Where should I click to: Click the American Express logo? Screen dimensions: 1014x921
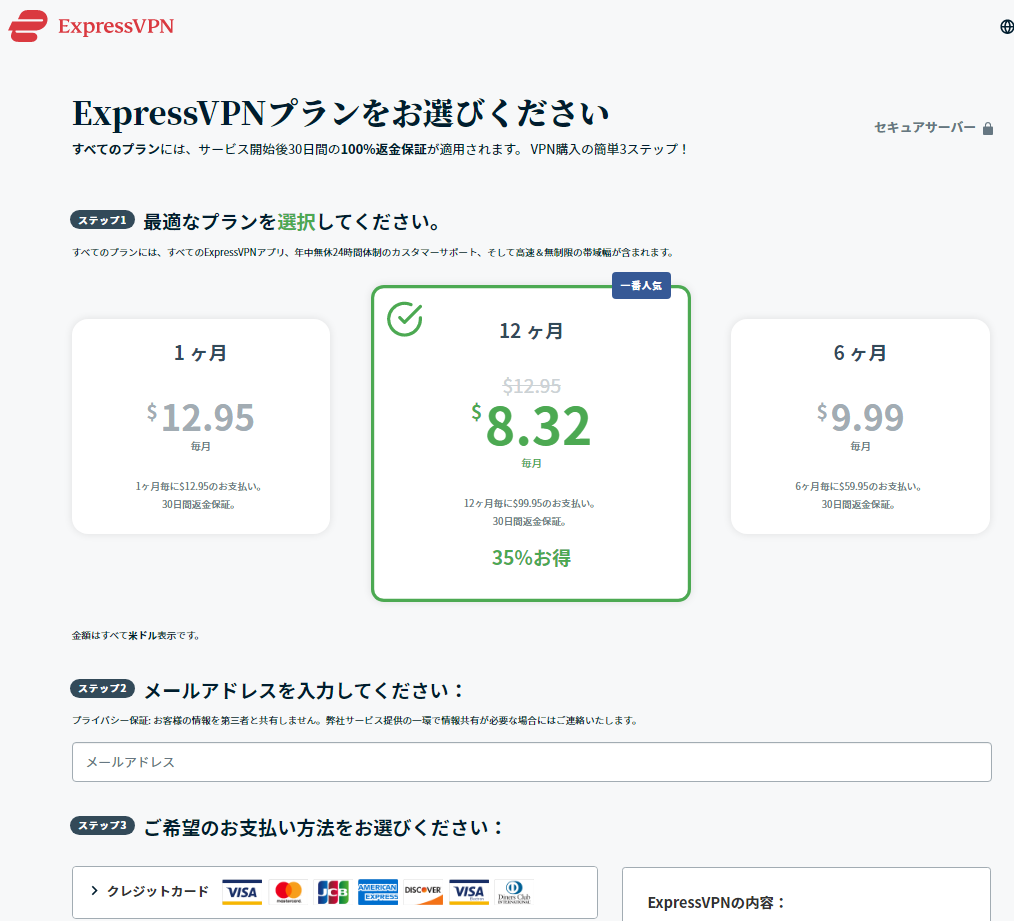(378, 892)
